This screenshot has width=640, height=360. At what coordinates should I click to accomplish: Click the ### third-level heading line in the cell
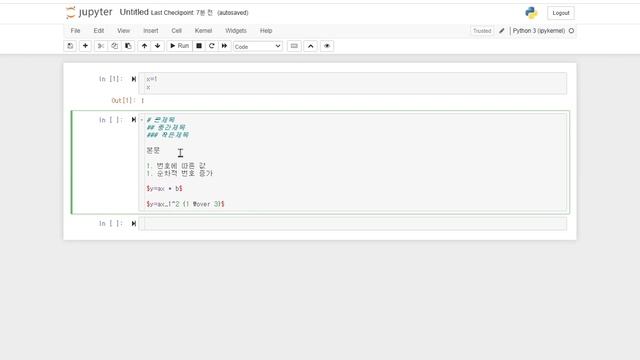[x=168, y=135]
